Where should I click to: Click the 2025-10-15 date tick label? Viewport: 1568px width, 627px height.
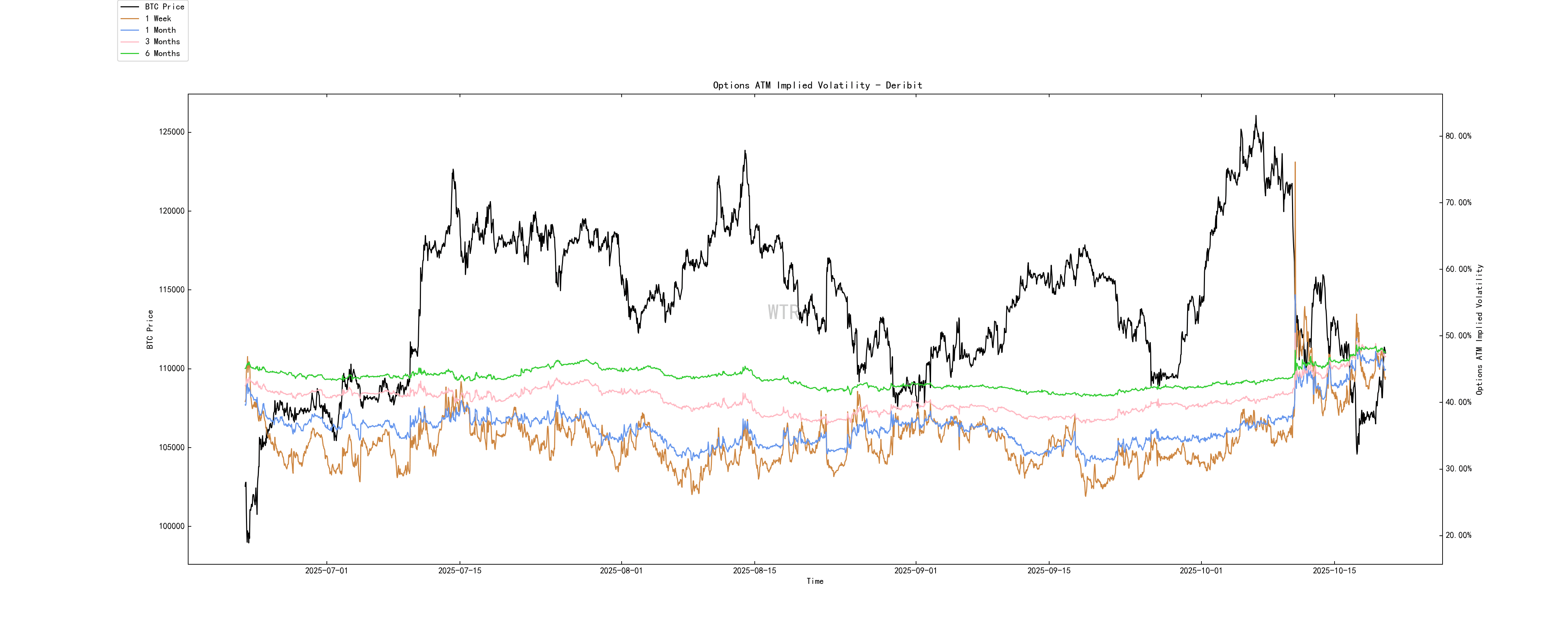pos(1334,570)
